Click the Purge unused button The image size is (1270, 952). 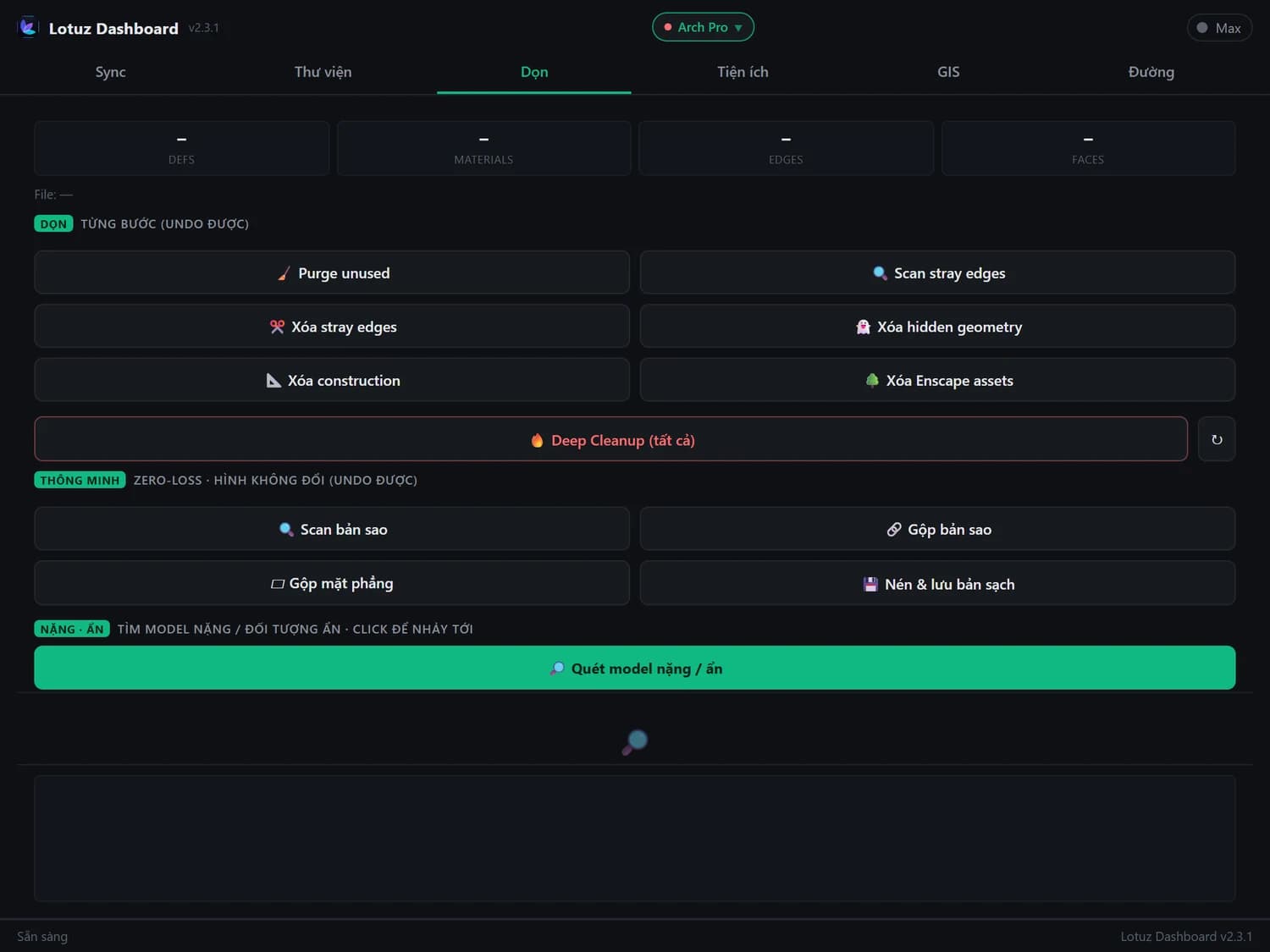coord(332,272)
